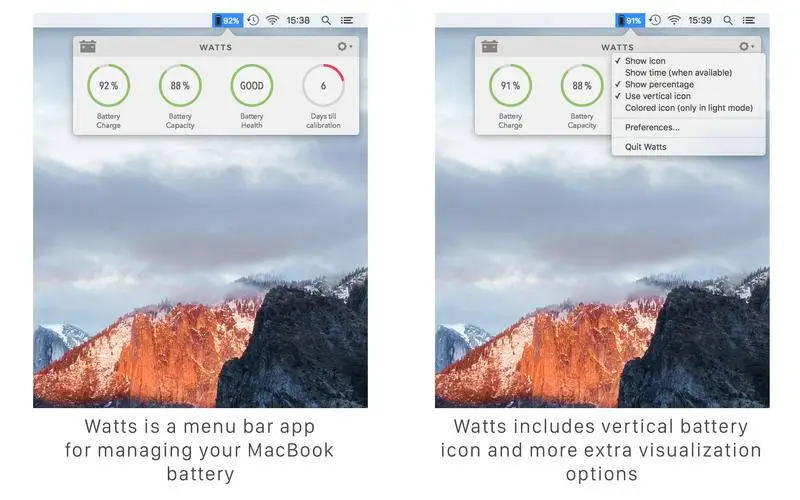Close the gear settings dropdown in right Watts panel
The height and width of the screenshot is (500, 800).
(746, 46)
